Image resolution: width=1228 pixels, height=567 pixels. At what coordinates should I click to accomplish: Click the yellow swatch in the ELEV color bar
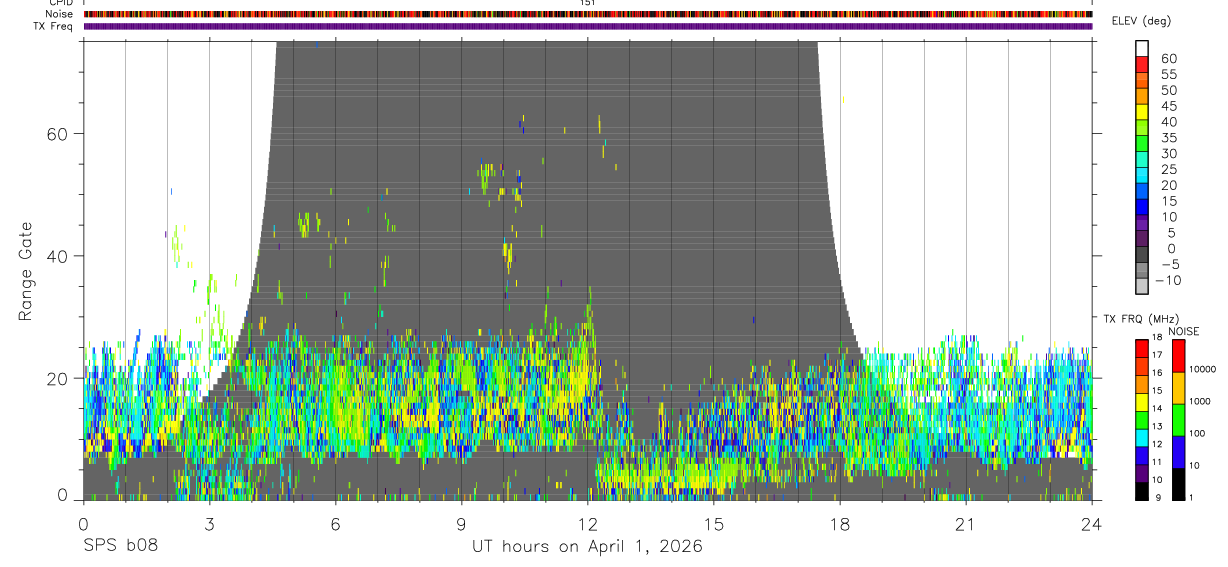tap(1142, 112)
